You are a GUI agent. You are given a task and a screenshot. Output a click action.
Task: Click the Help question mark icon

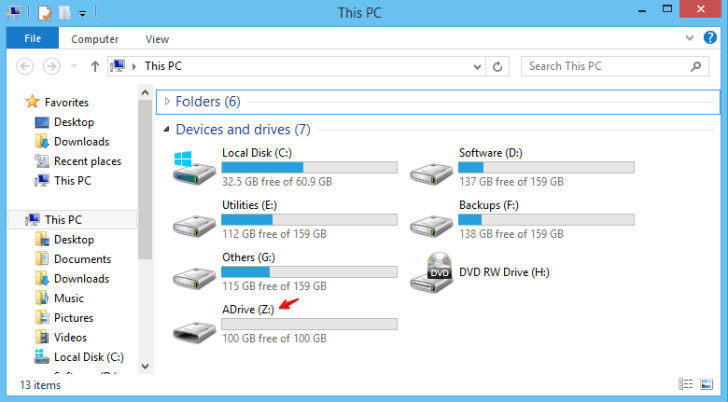(711, 38)
